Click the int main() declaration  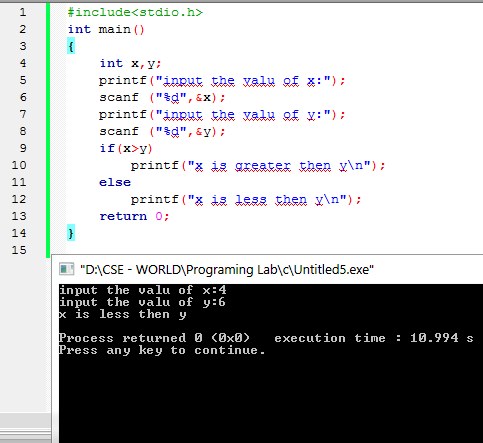click(106, 29)
